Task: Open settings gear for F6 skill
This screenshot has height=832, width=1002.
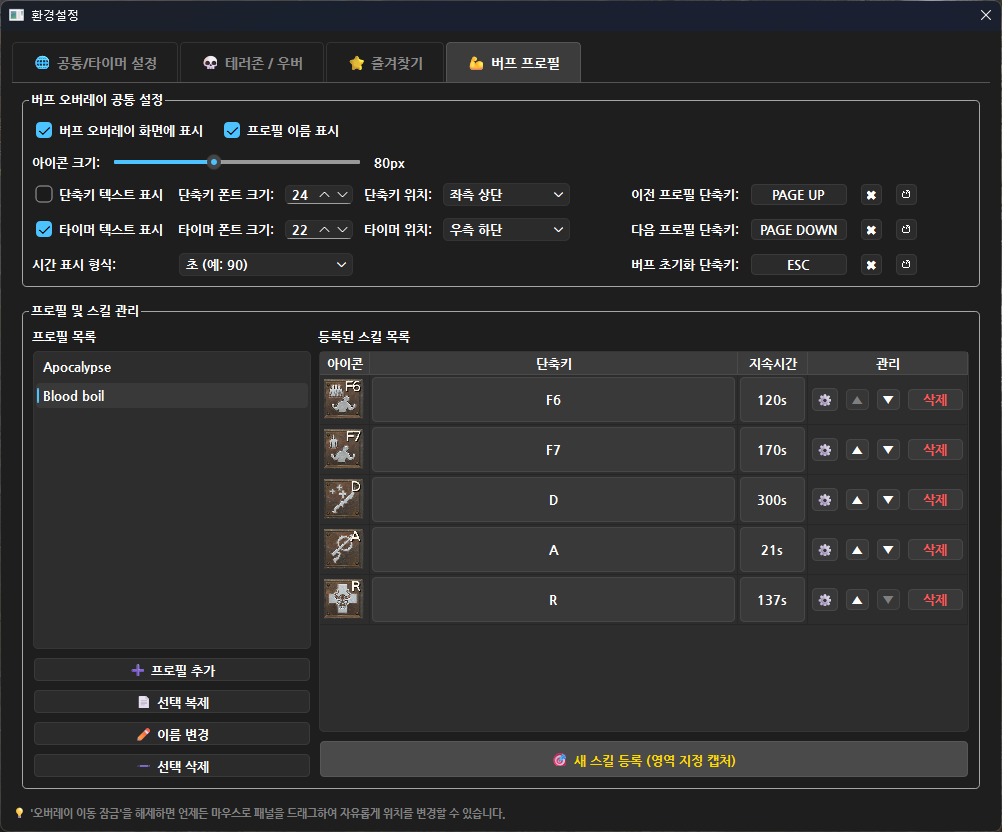Action: [x=825, y=400]
